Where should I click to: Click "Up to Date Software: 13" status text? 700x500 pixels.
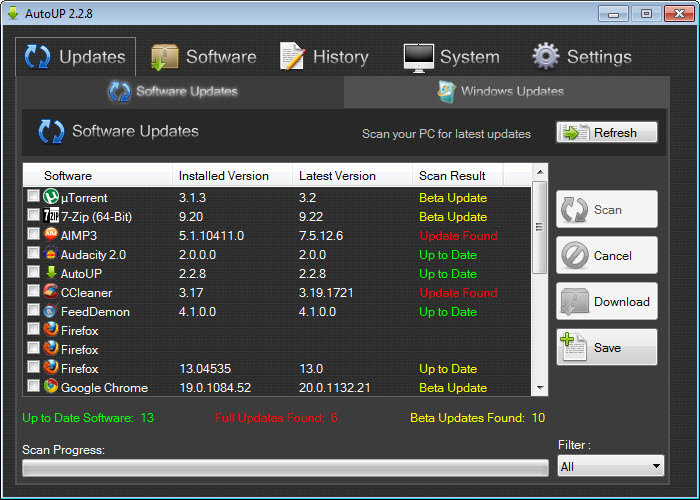[x=88, y=418]
